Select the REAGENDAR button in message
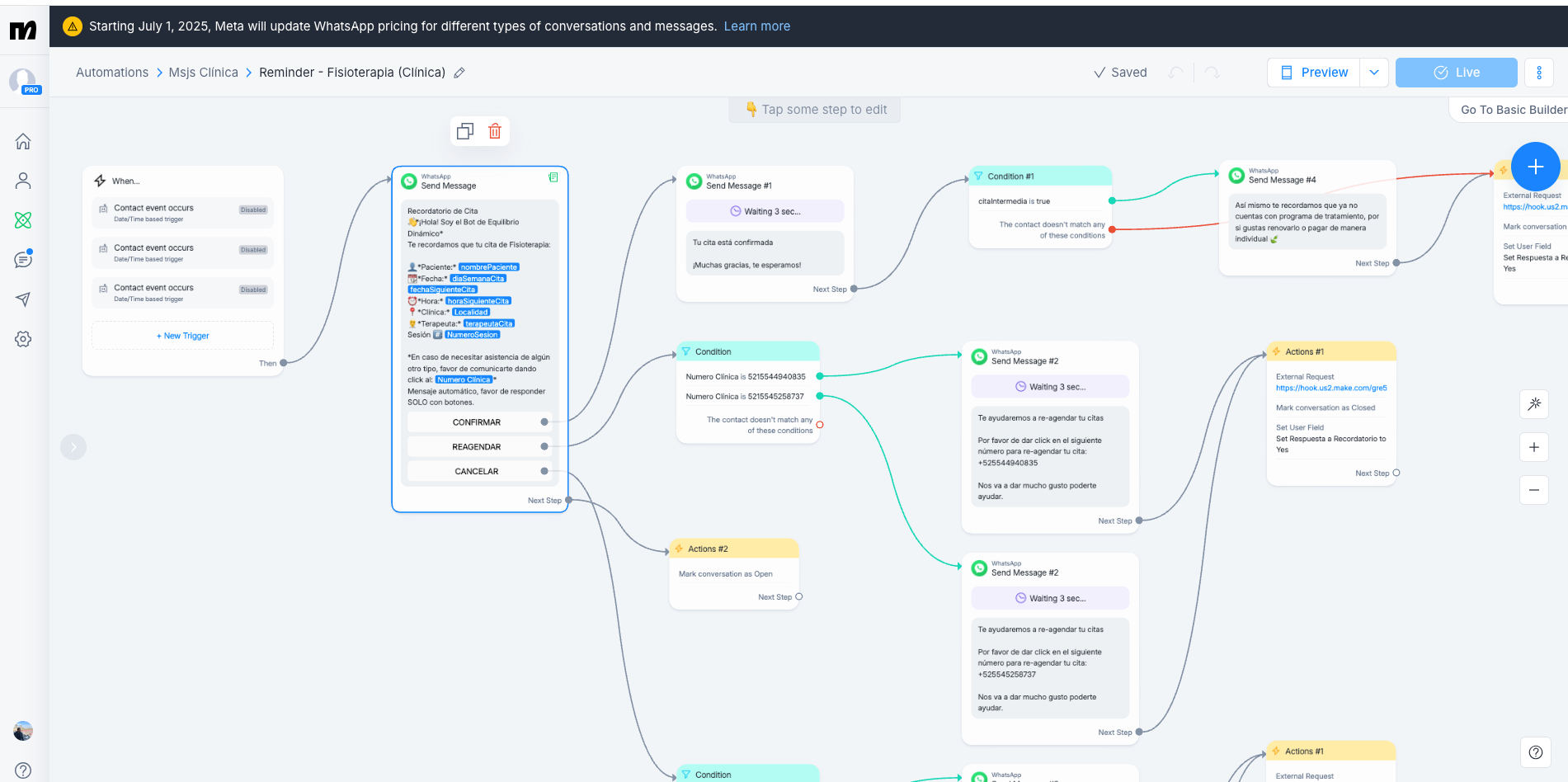 (477, 447)
